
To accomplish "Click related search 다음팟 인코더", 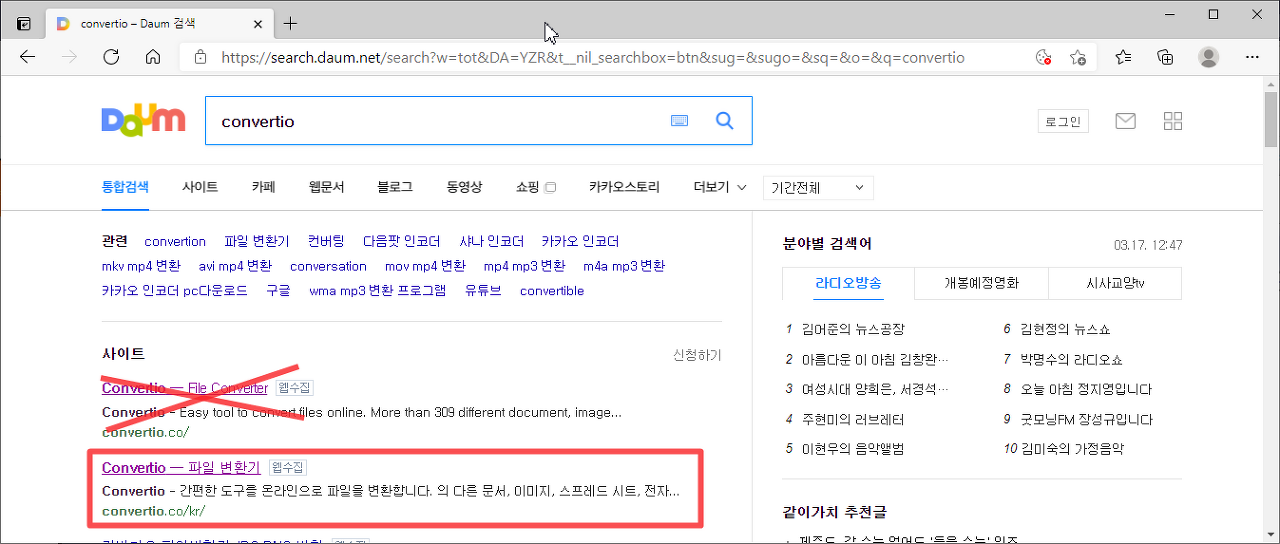I will point(402,241).
